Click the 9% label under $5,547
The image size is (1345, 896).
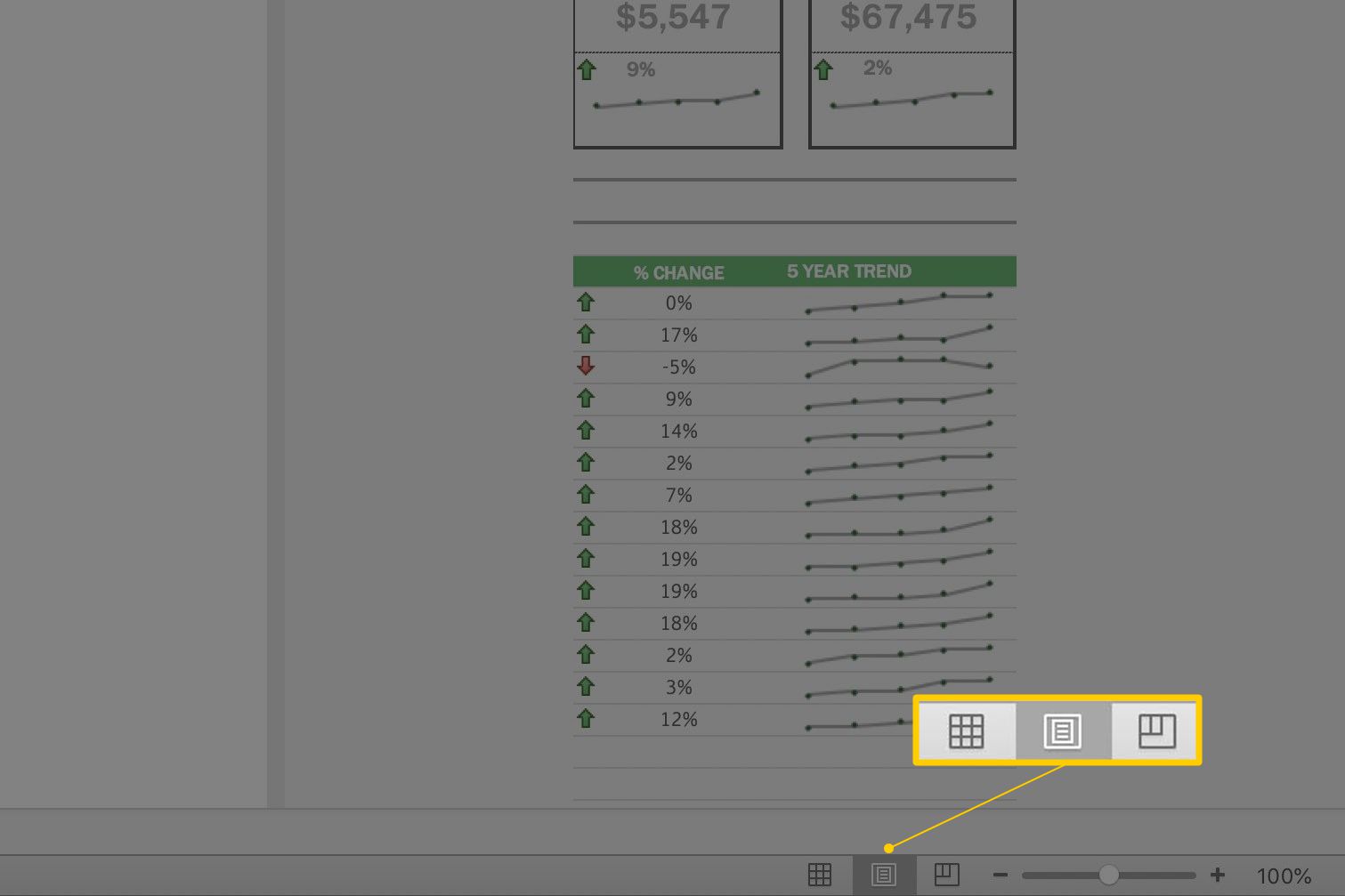641,69
